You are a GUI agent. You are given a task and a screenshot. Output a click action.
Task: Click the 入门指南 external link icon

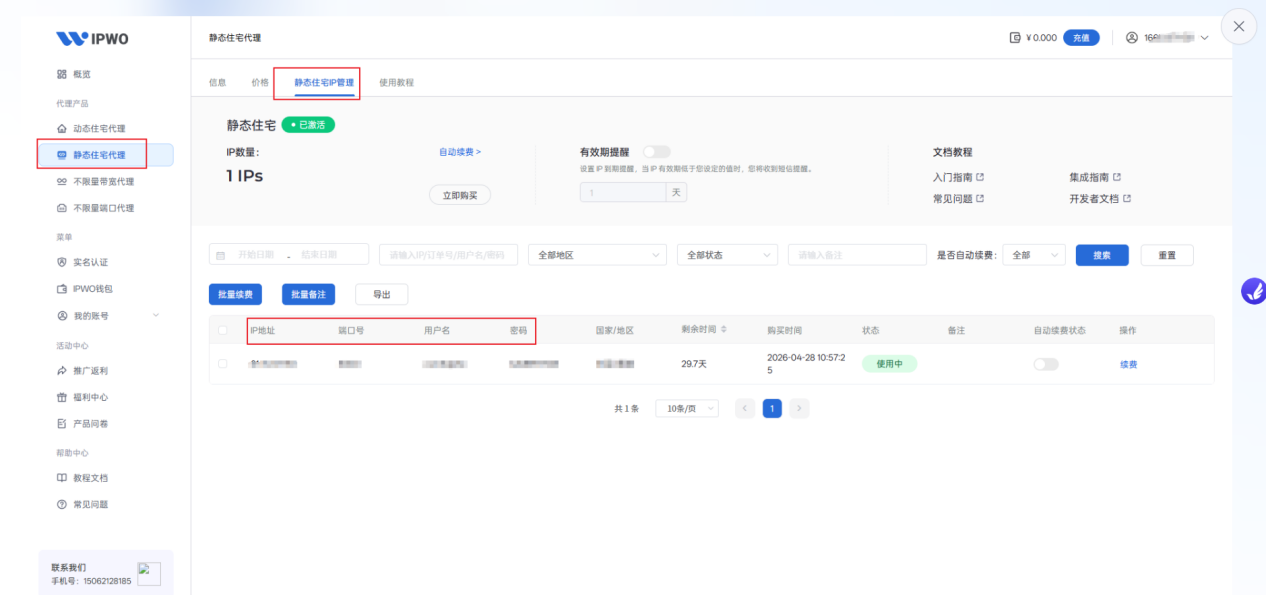[980, 177]
